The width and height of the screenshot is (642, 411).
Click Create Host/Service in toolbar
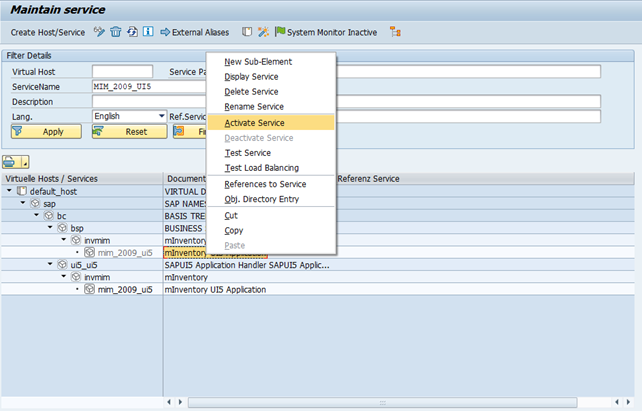(48, 32)
